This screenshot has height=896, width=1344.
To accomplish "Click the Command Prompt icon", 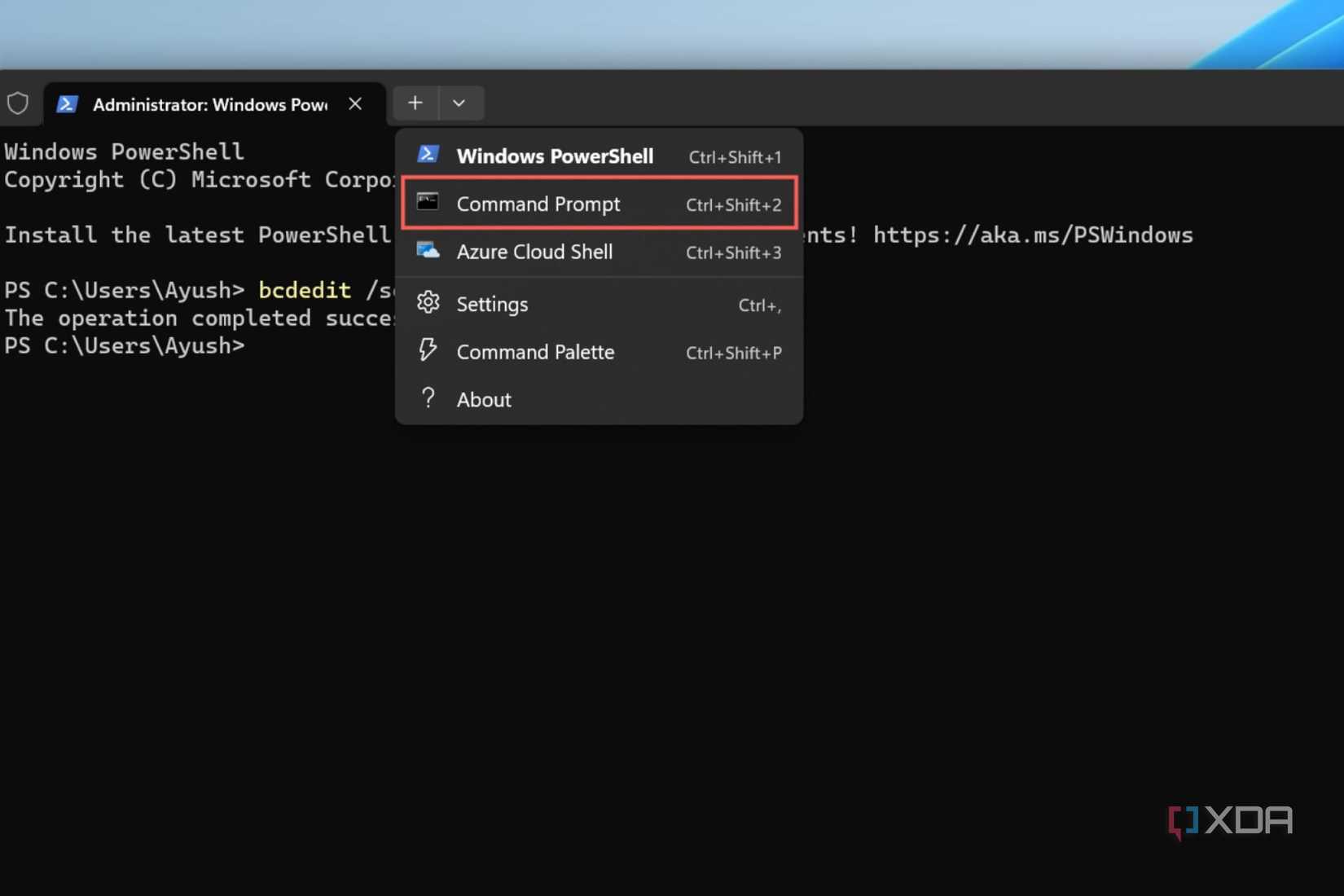I will pyautogui.click(x=428, y=203).
